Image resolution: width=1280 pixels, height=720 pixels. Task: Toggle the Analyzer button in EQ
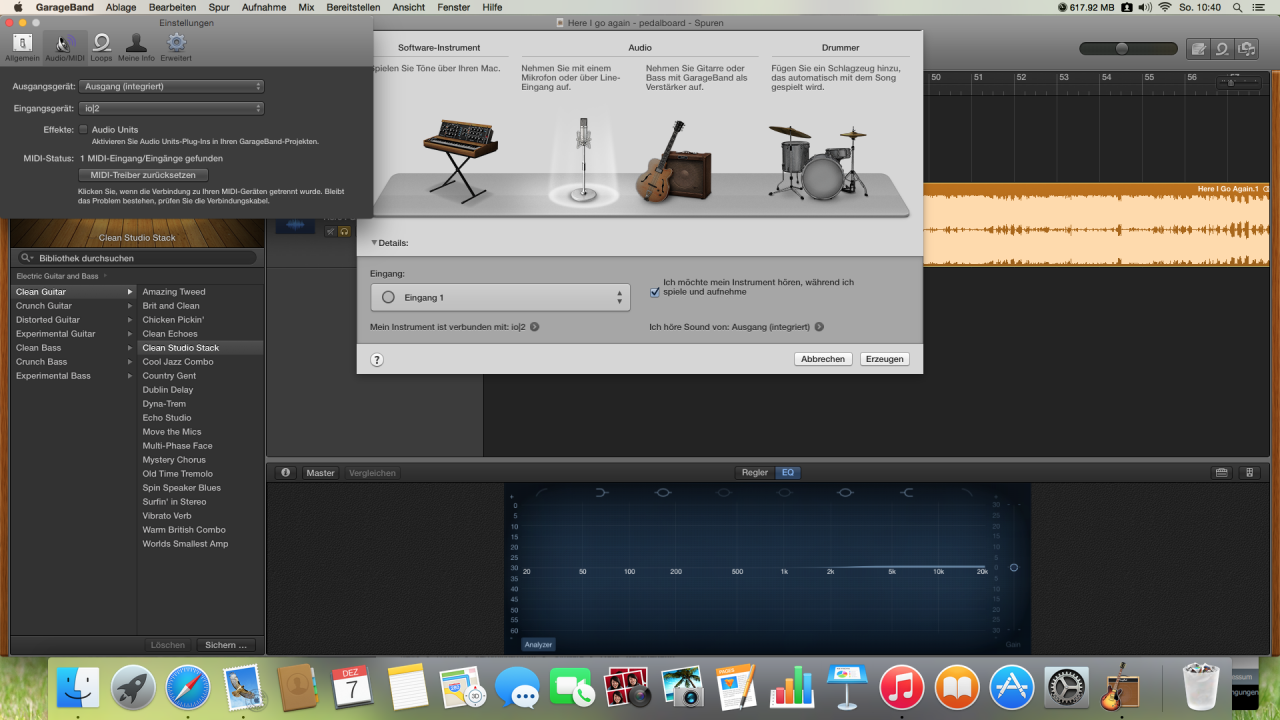pyautogui.click(x=538, y=645)
